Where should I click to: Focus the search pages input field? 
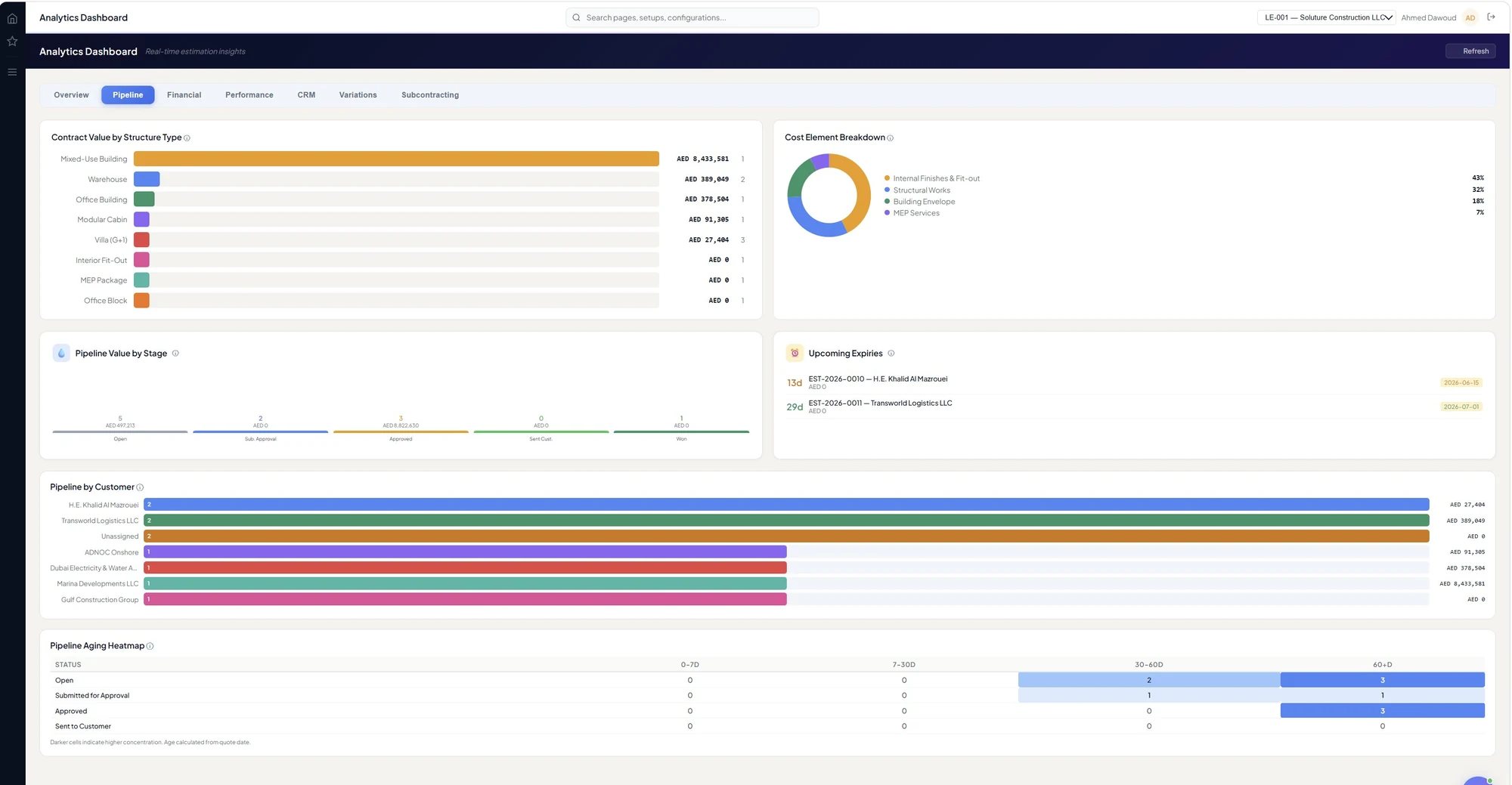click(x=692, y=17)
